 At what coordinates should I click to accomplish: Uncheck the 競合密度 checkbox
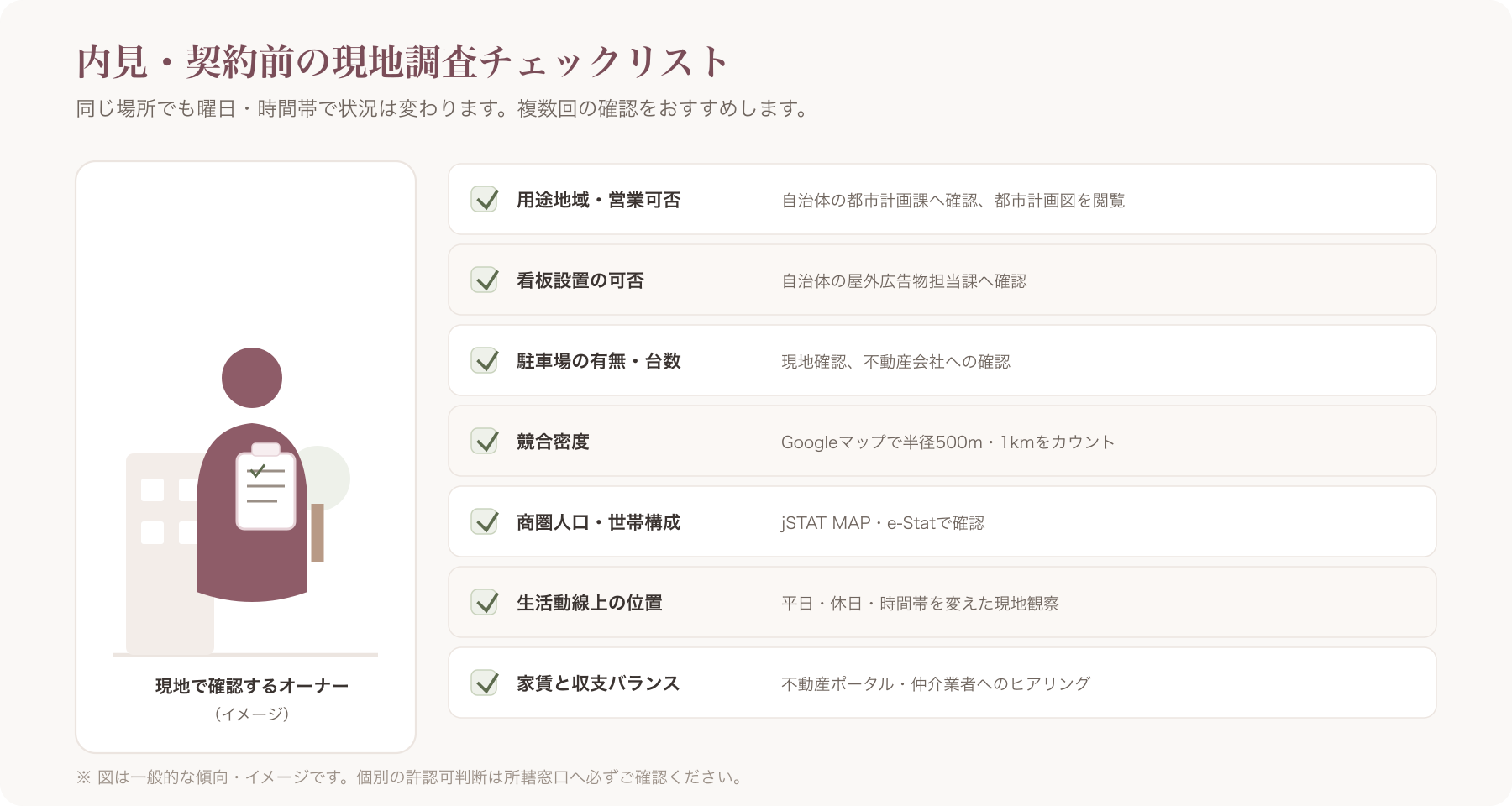[485, 441]
